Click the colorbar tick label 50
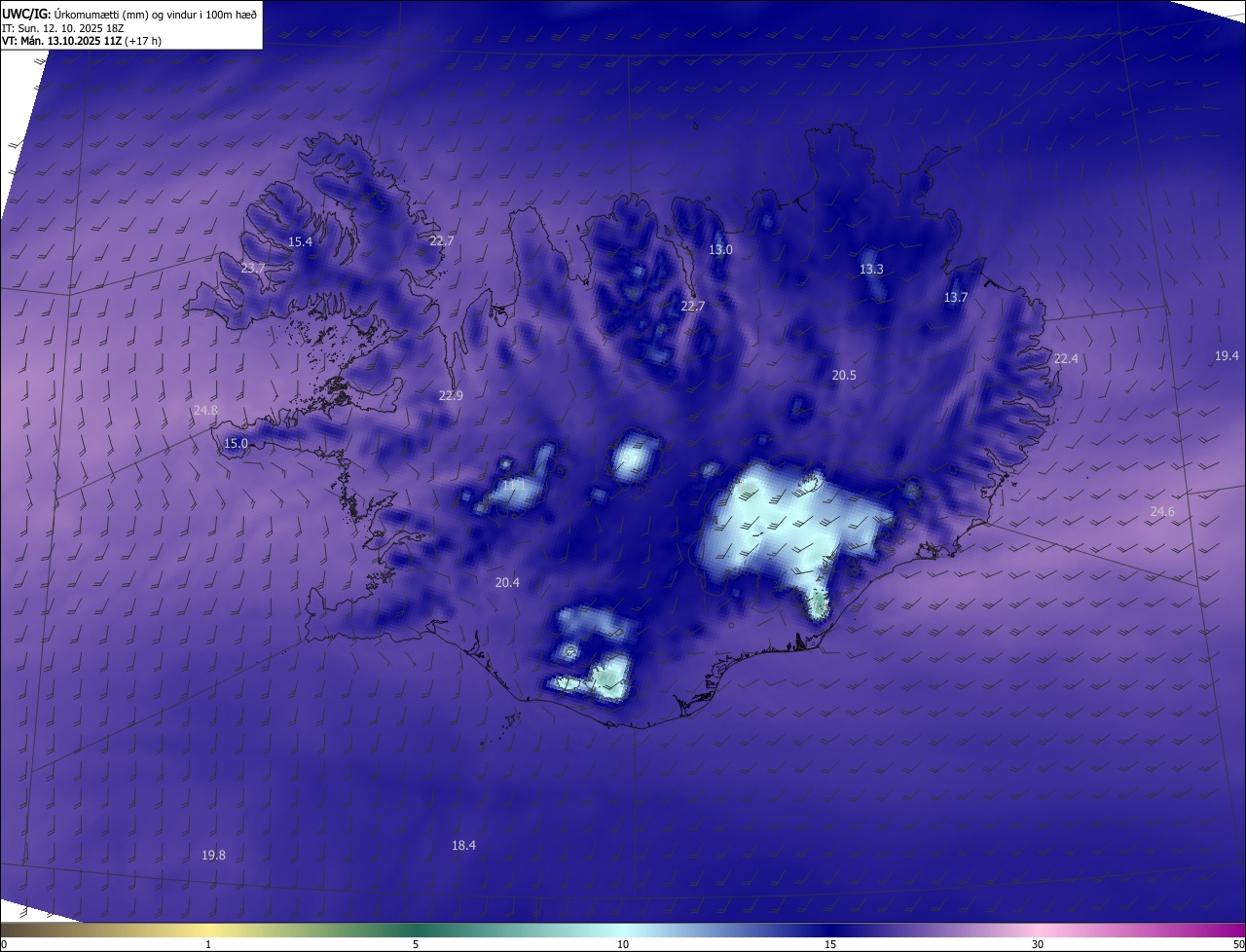The height and width of the screenshot is (952, 1246). [x=1239, y=944]
